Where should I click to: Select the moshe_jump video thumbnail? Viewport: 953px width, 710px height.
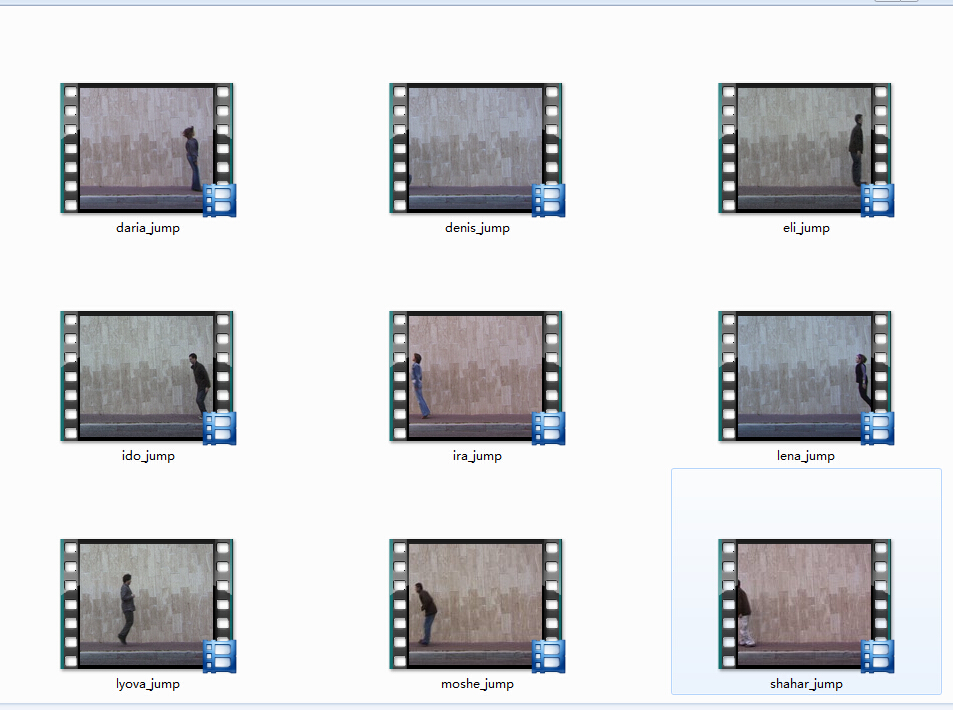tap(475, 604)
